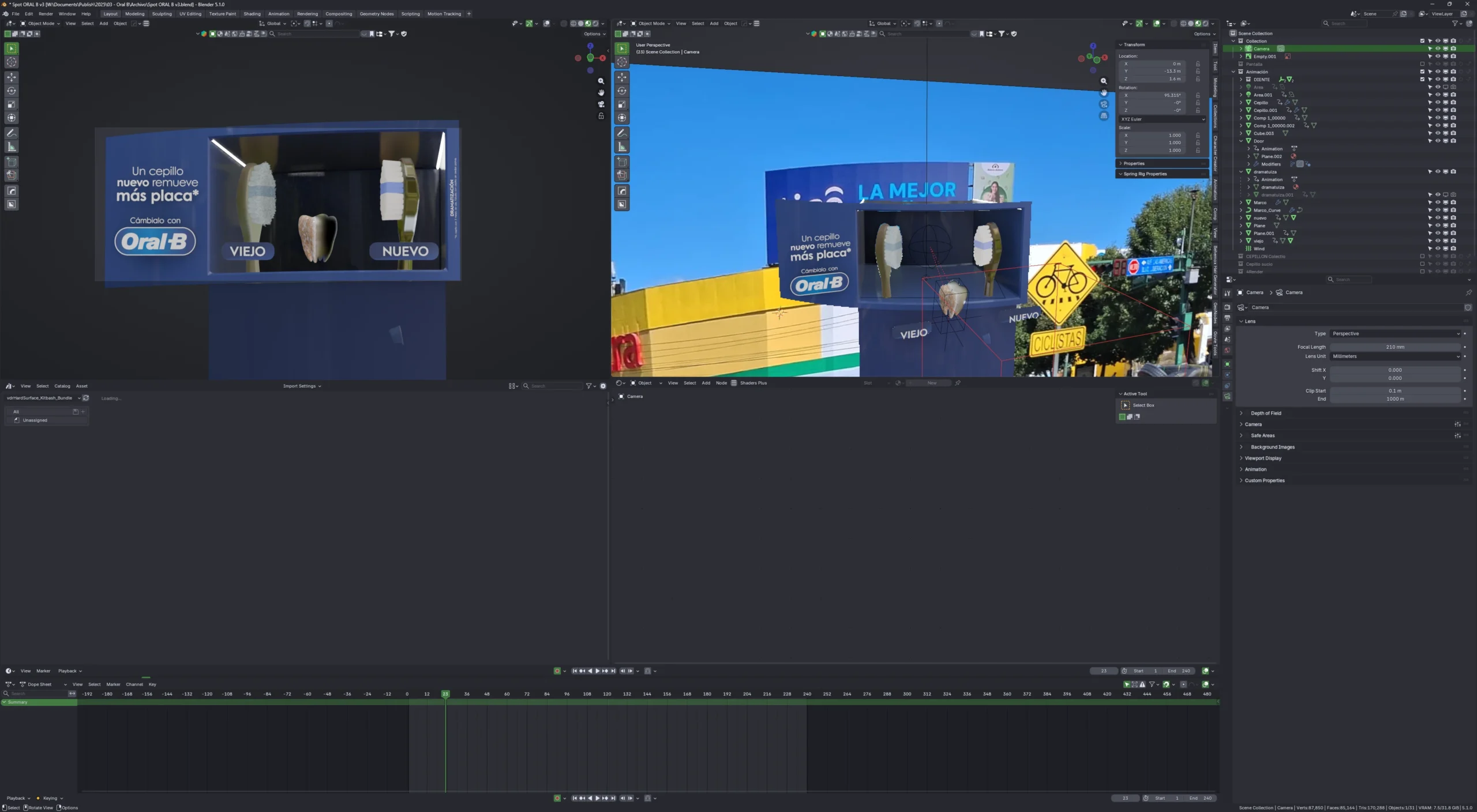Click the zoom magnifier in the left viewport

(601, 81)
